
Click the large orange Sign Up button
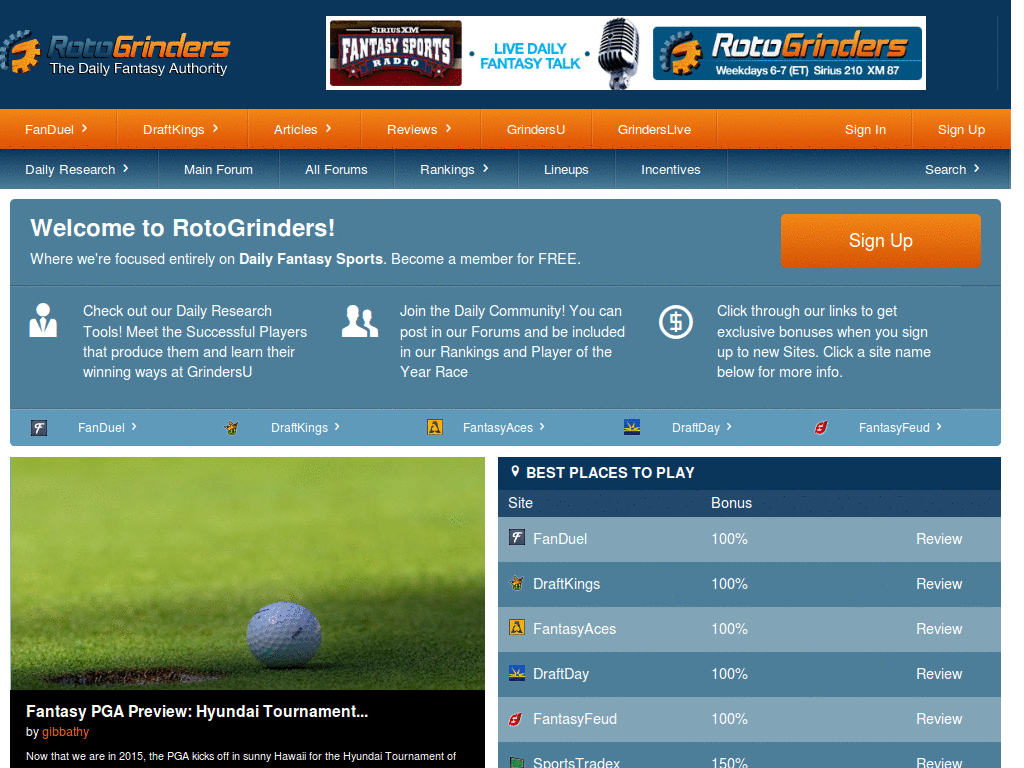click(880, 240)
